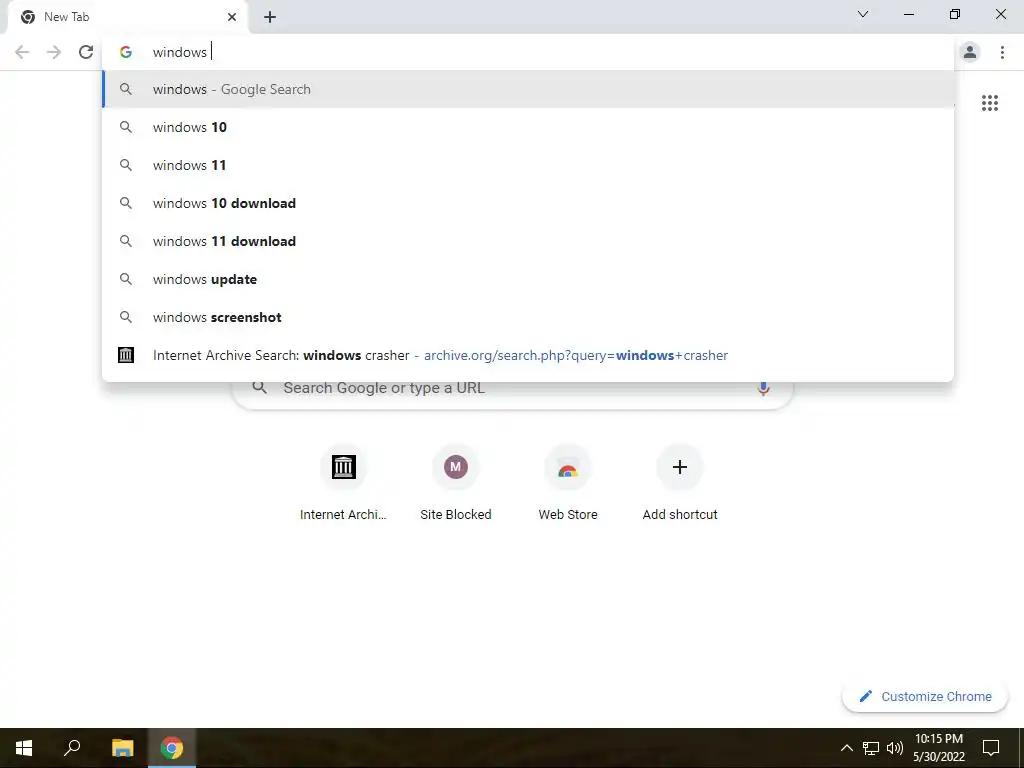The height and width of the screenshot is (768, 1024).
Task: Open the volume control tray icon
Action: point(895,748)
